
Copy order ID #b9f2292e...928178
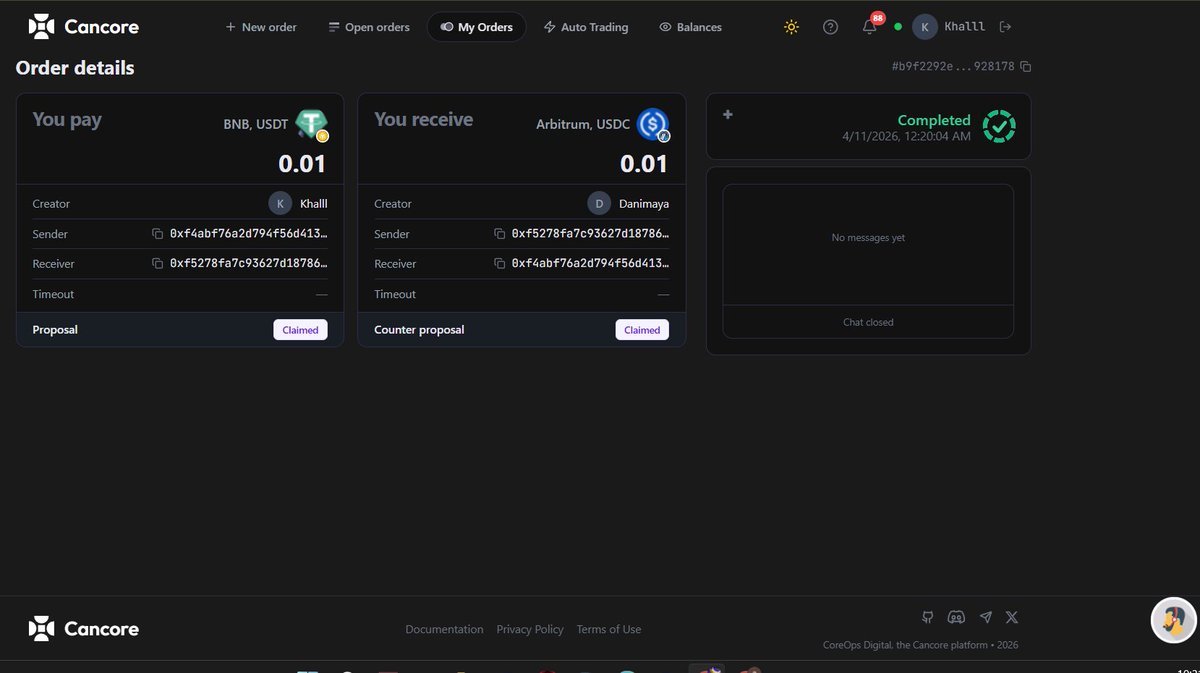click(1026, 66)
